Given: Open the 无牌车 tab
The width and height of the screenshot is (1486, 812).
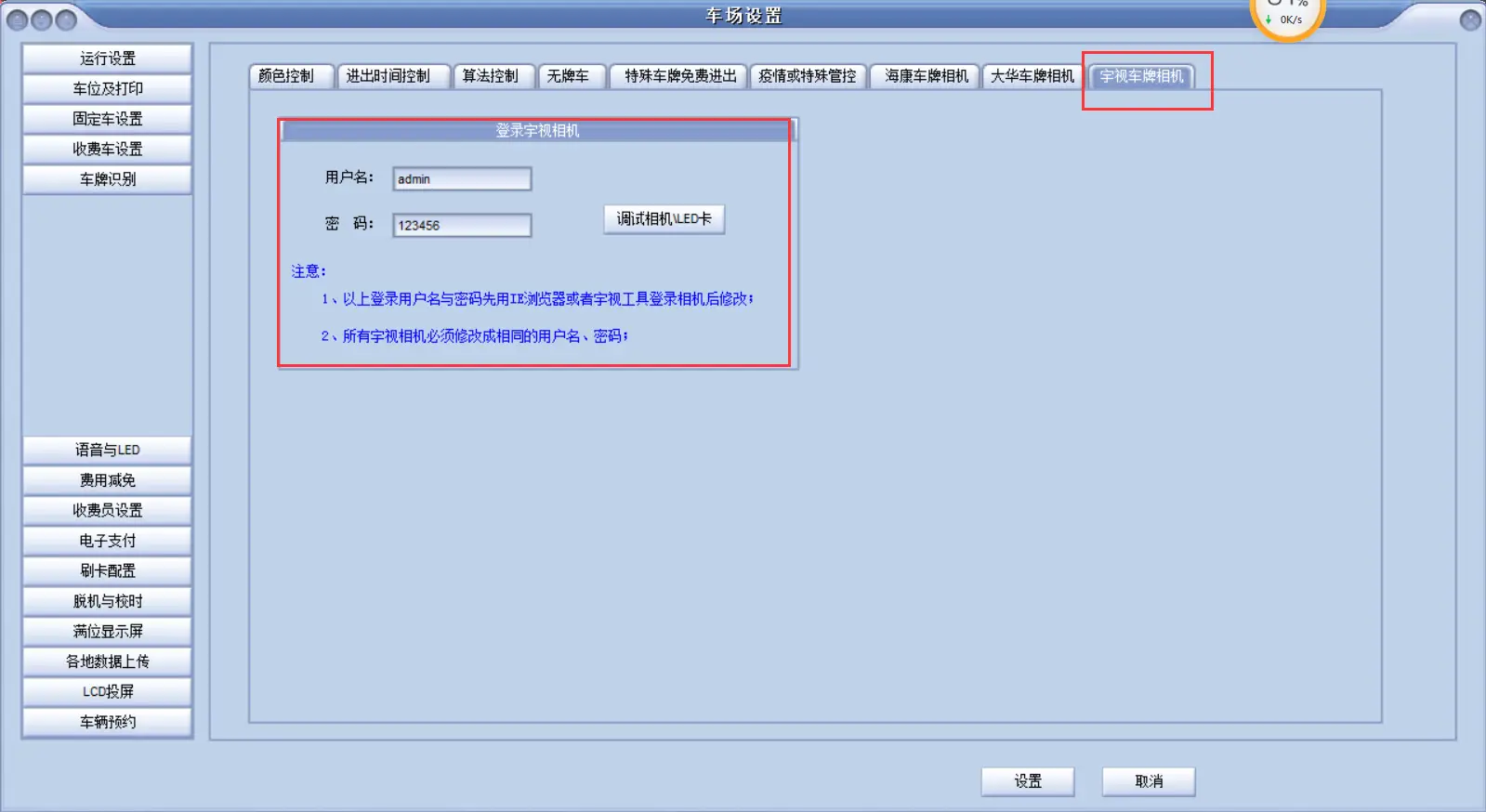Looking at the screenshot, I should coord(568,76).
